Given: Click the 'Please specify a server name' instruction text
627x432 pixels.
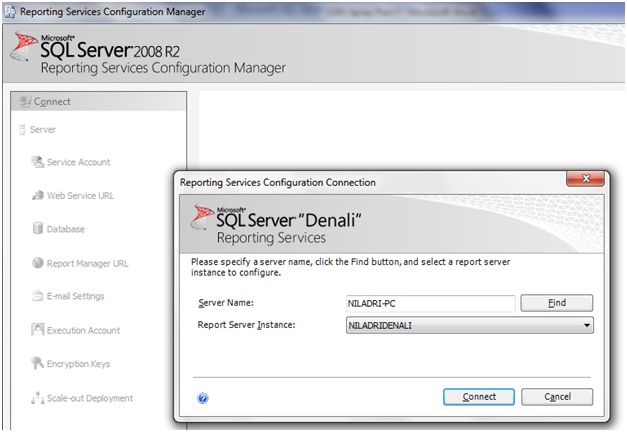Looking at the screenshot, I should pos(350,267).
